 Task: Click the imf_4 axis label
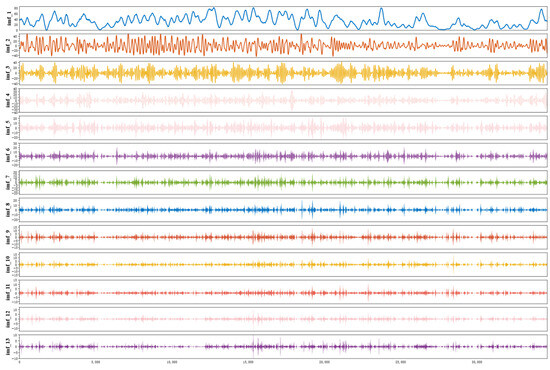click(9, 100)
